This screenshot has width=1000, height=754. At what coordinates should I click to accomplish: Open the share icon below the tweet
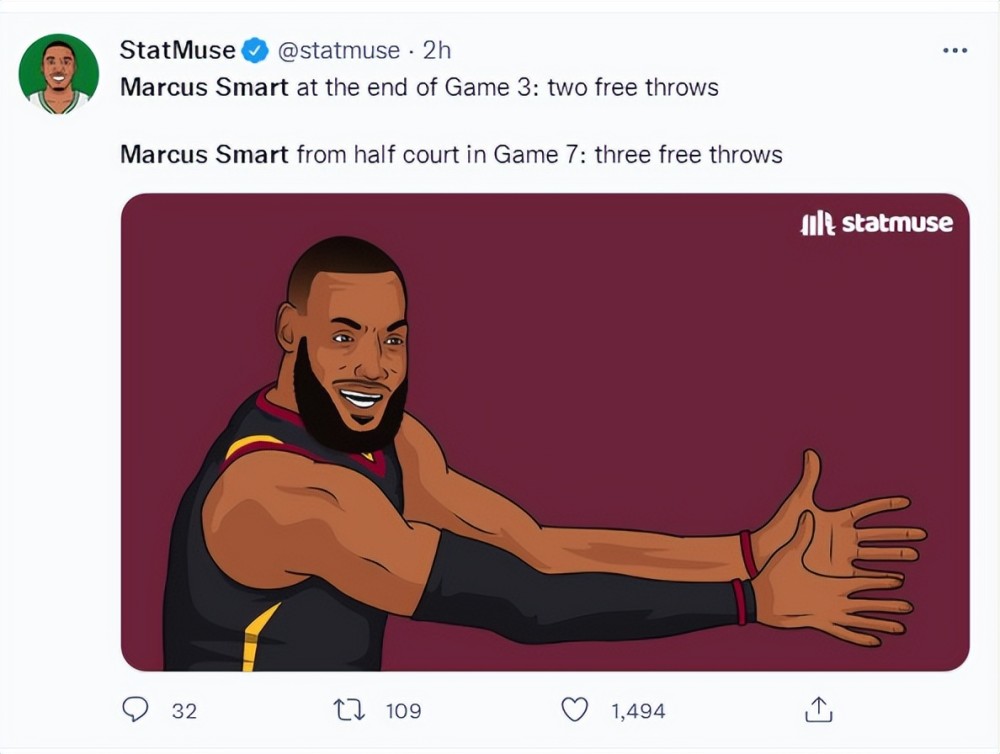click(819, 709)
